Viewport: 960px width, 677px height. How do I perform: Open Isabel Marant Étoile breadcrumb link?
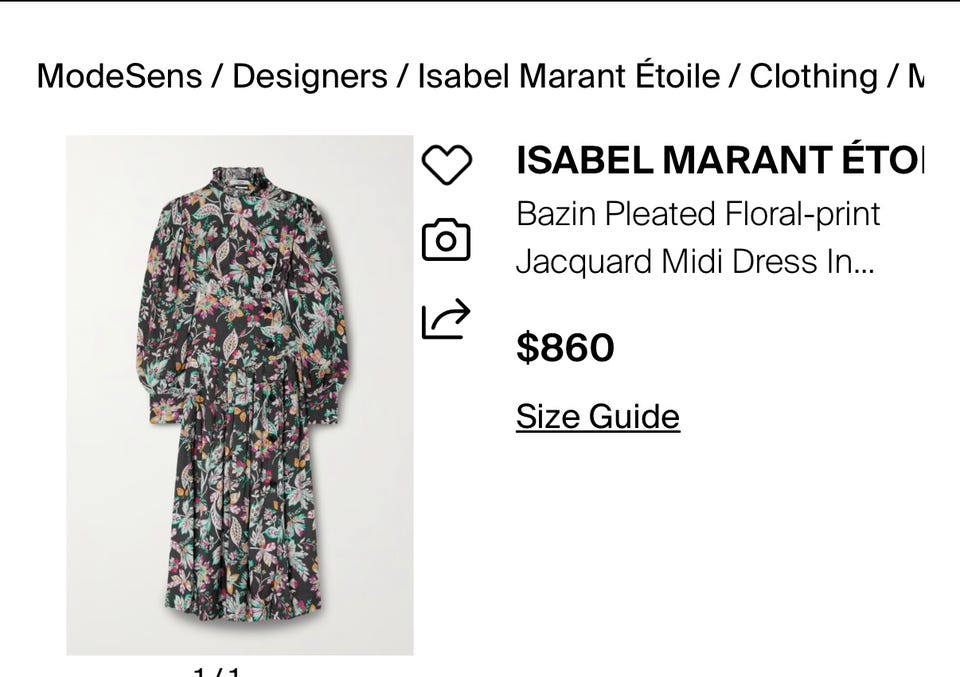point(568,76)
